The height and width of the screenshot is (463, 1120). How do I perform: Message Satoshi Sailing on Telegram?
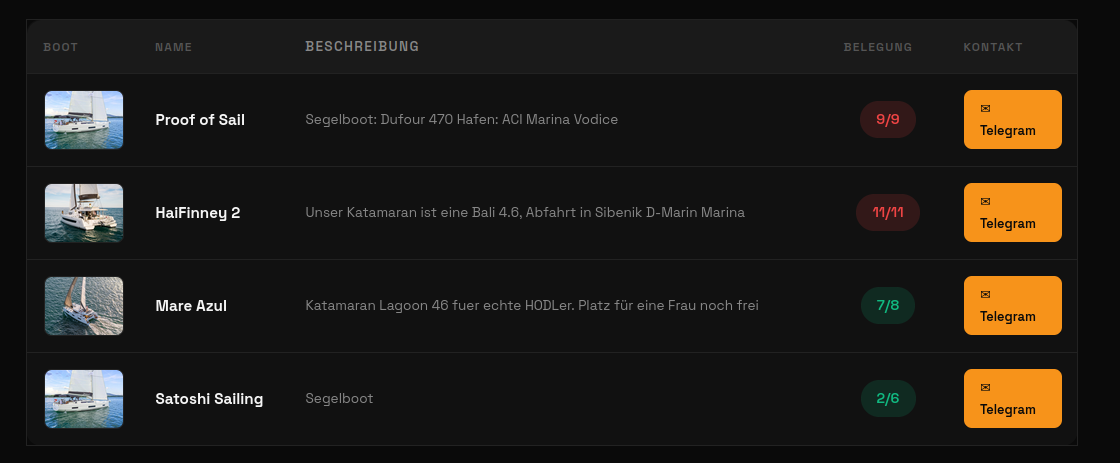pyautogui.click(x=1012, y=399)
